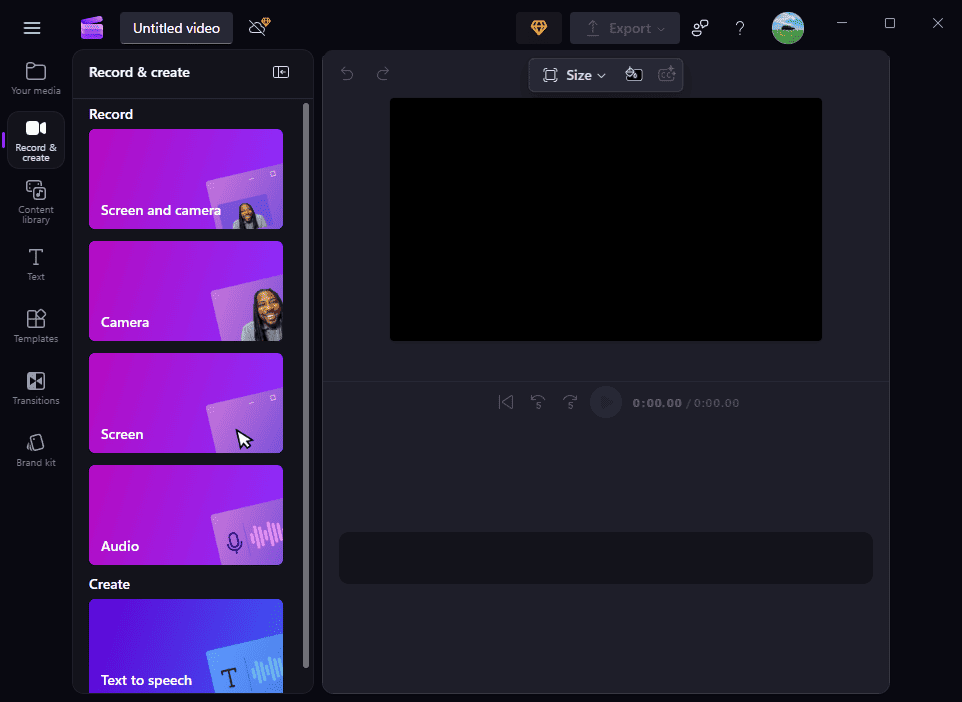Switch to the Record & create tab
The image size is (962, 702).
click(x=35, y=139)
